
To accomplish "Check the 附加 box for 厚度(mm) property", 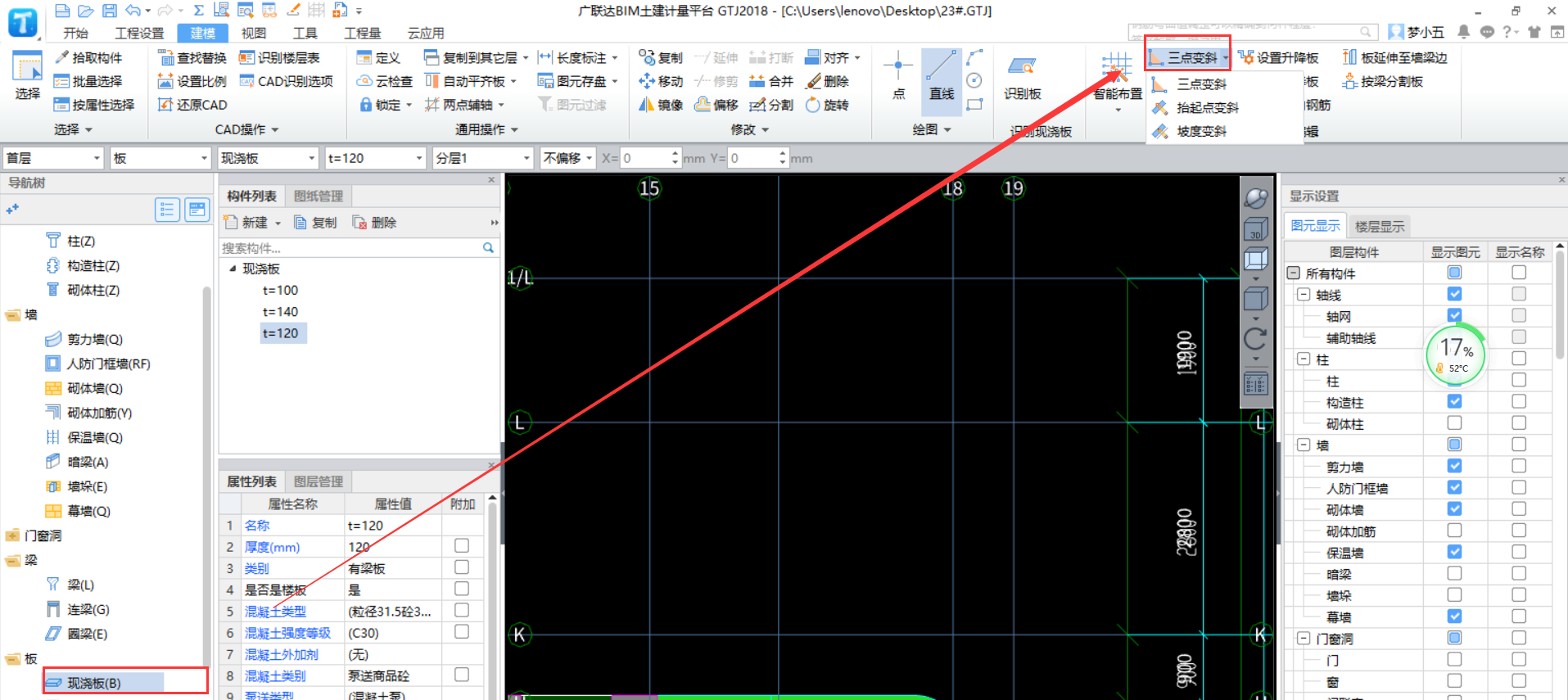I will [x=462, y=546].
